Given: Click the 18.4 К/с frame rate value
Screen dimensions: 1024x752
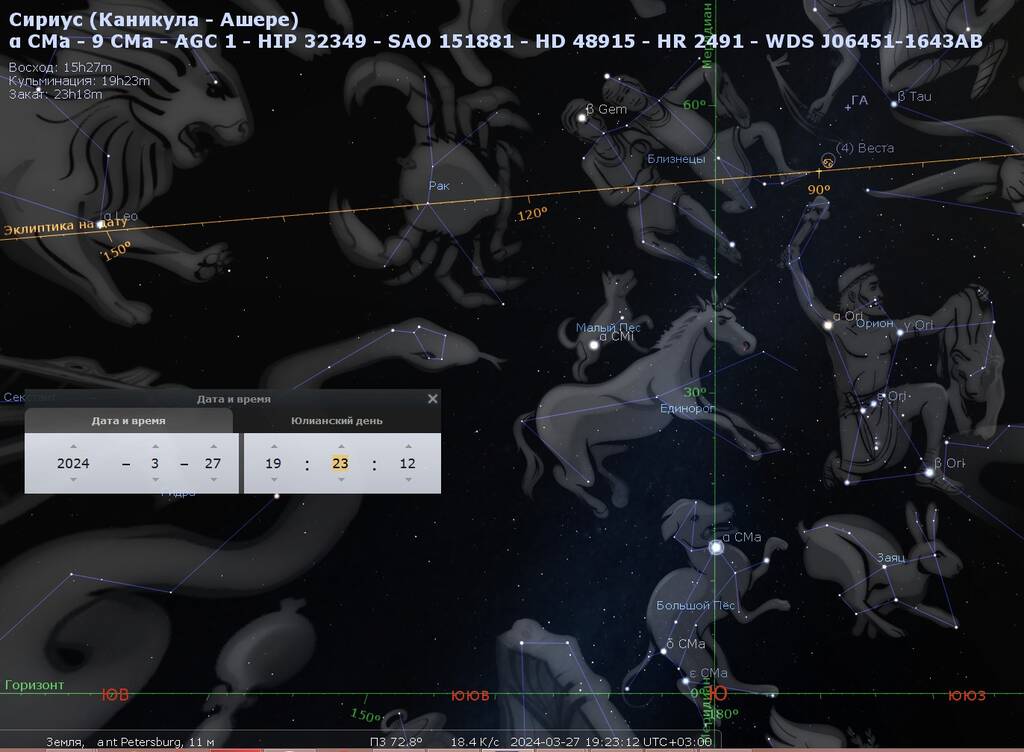Looking at the screenshot, I should (475, 742).
